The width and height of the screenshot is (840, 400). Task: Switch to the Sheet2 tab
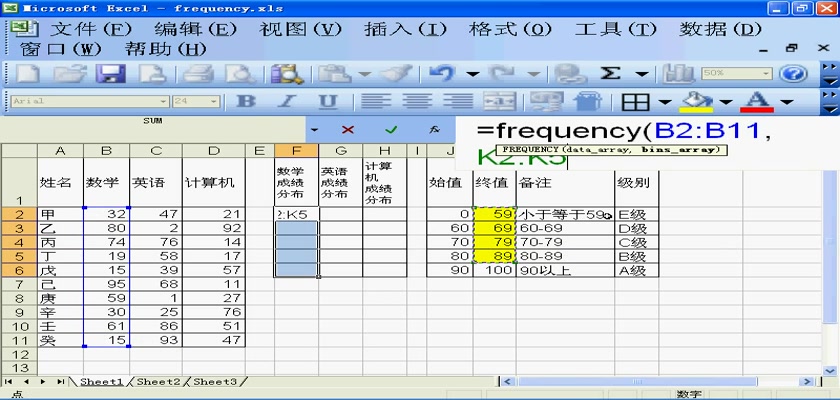[159, 381]
